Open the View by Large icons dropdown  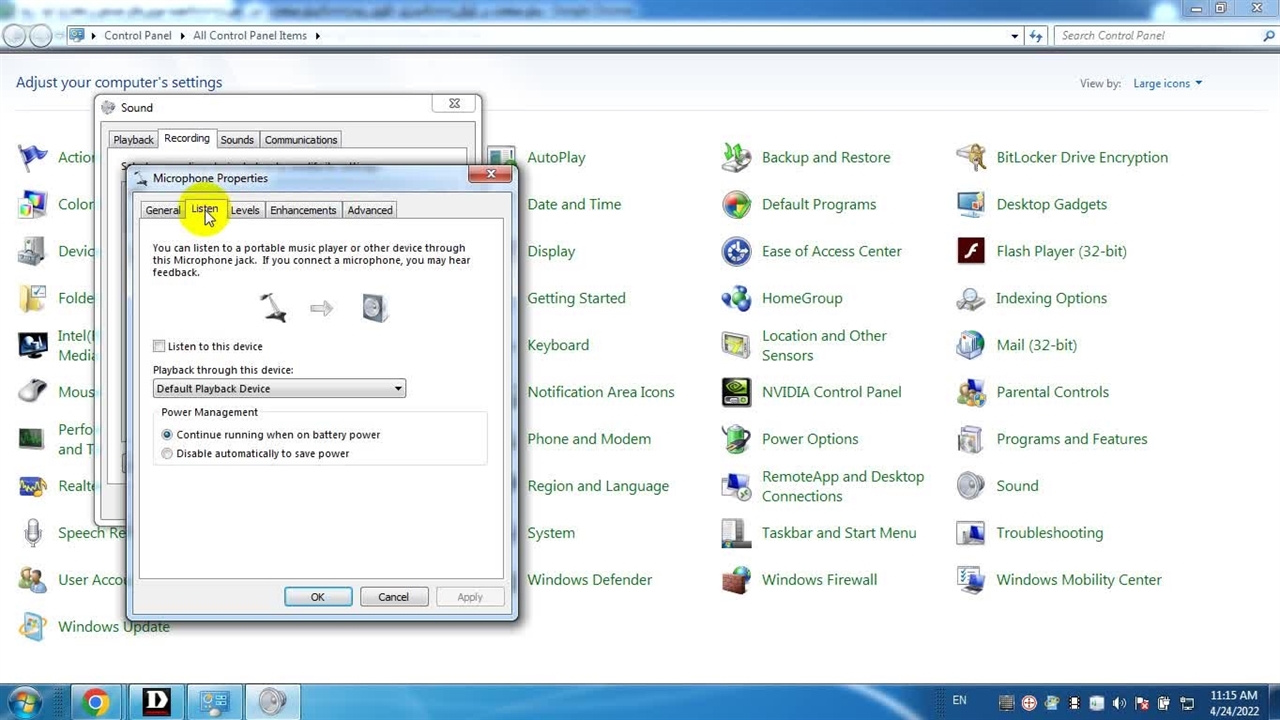point(1167,84)
